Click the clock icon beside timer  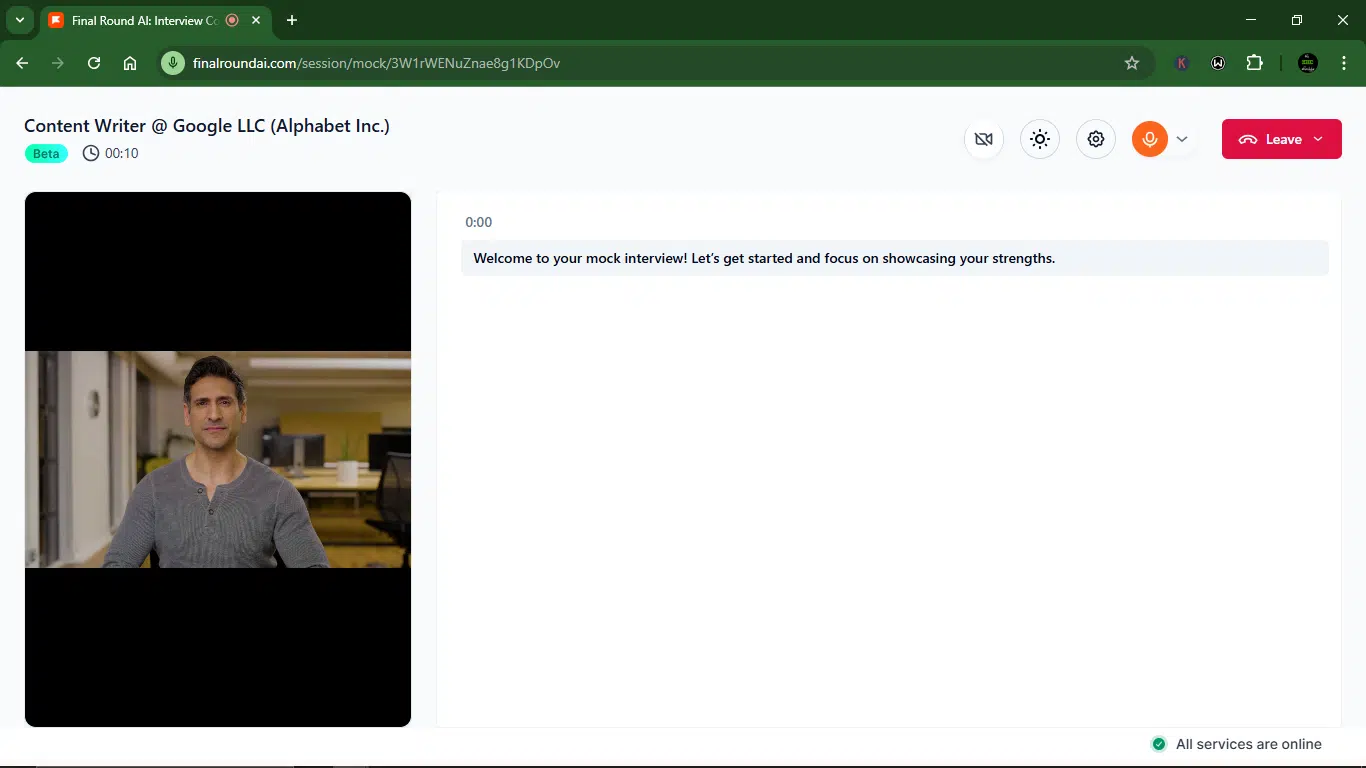(x=91, y=153)
